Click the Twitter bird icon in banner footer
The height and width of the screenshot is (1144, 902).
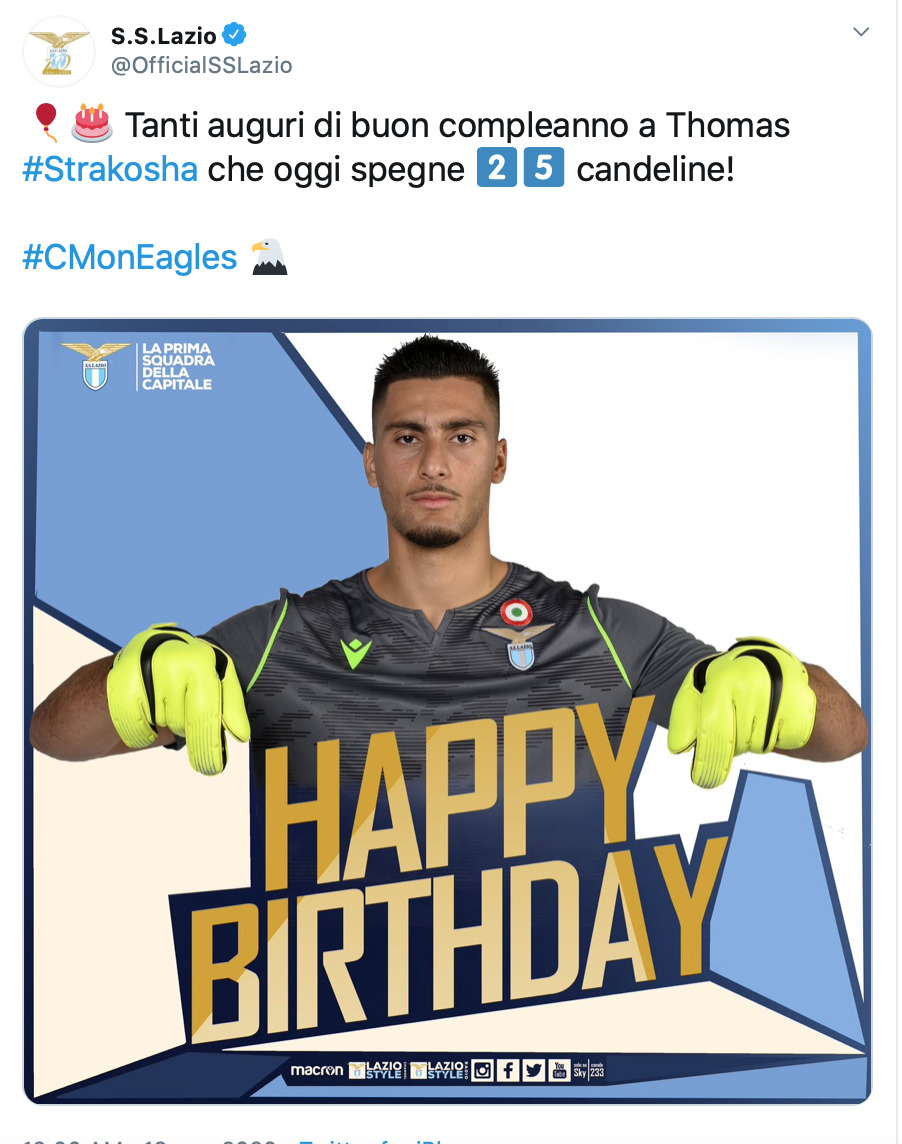[533, 1070]
